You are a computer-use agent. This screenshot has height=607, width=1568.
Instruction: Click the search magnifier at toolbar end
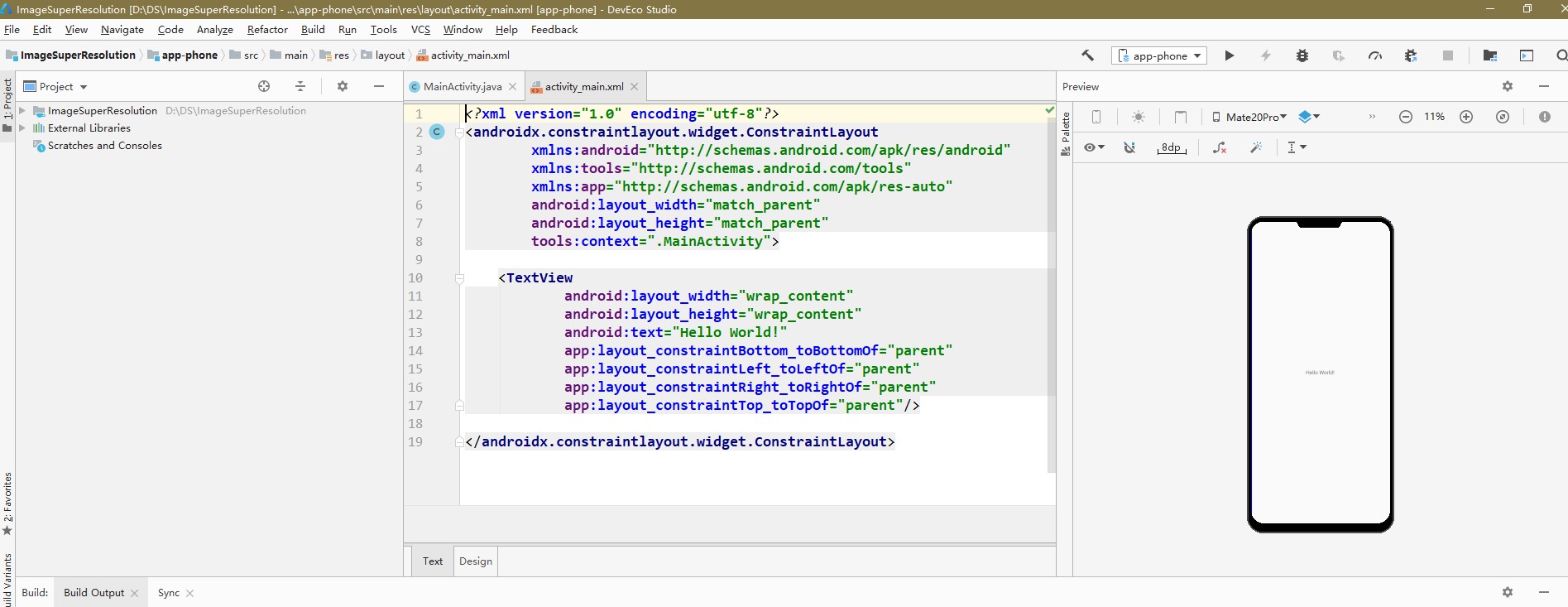coord(1561,55)
